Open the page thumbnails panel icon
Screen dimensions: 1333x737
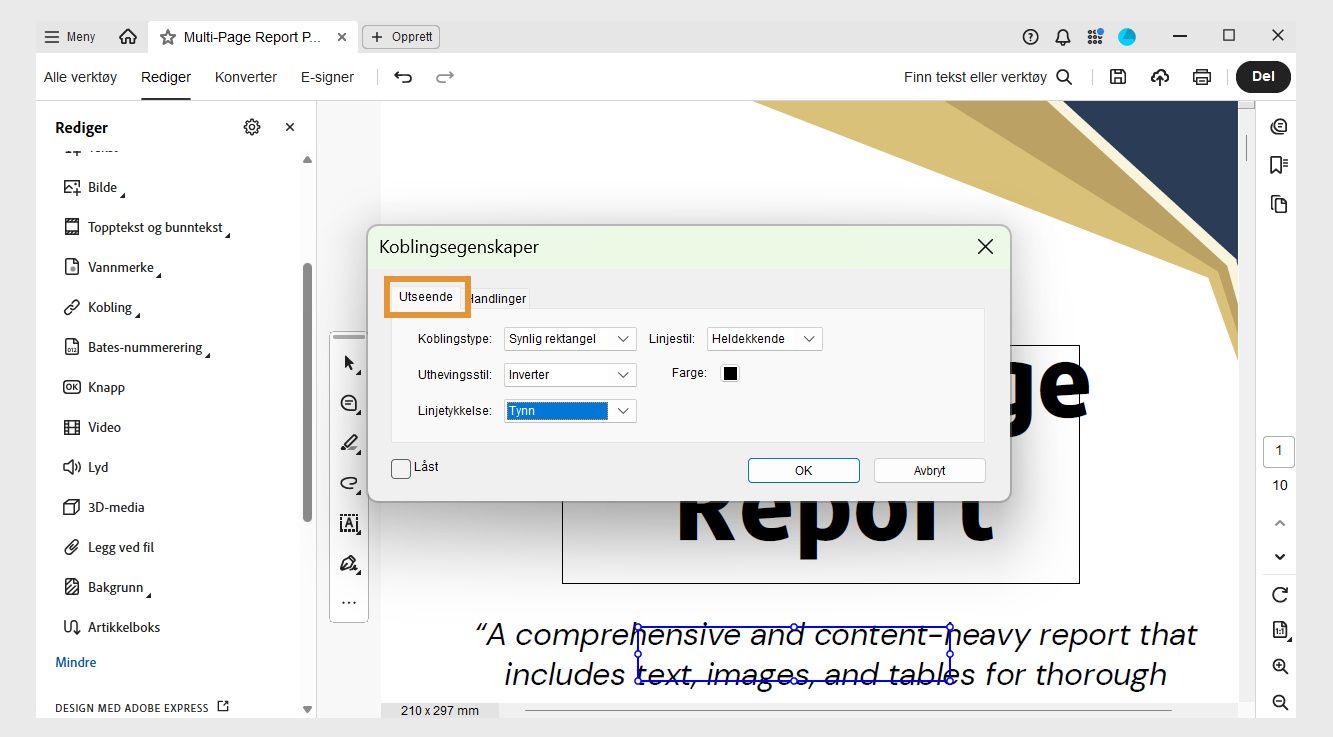click(x=1278, y=204)
